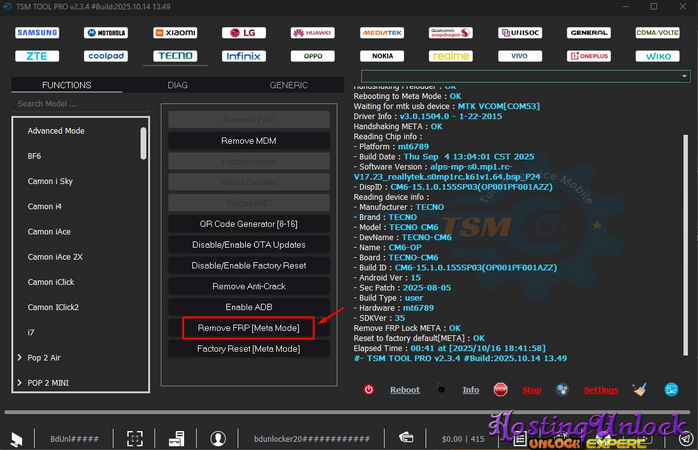Switch to the GENERIC tab
This screenshot has width=698, height=450.
pos(288,85)
